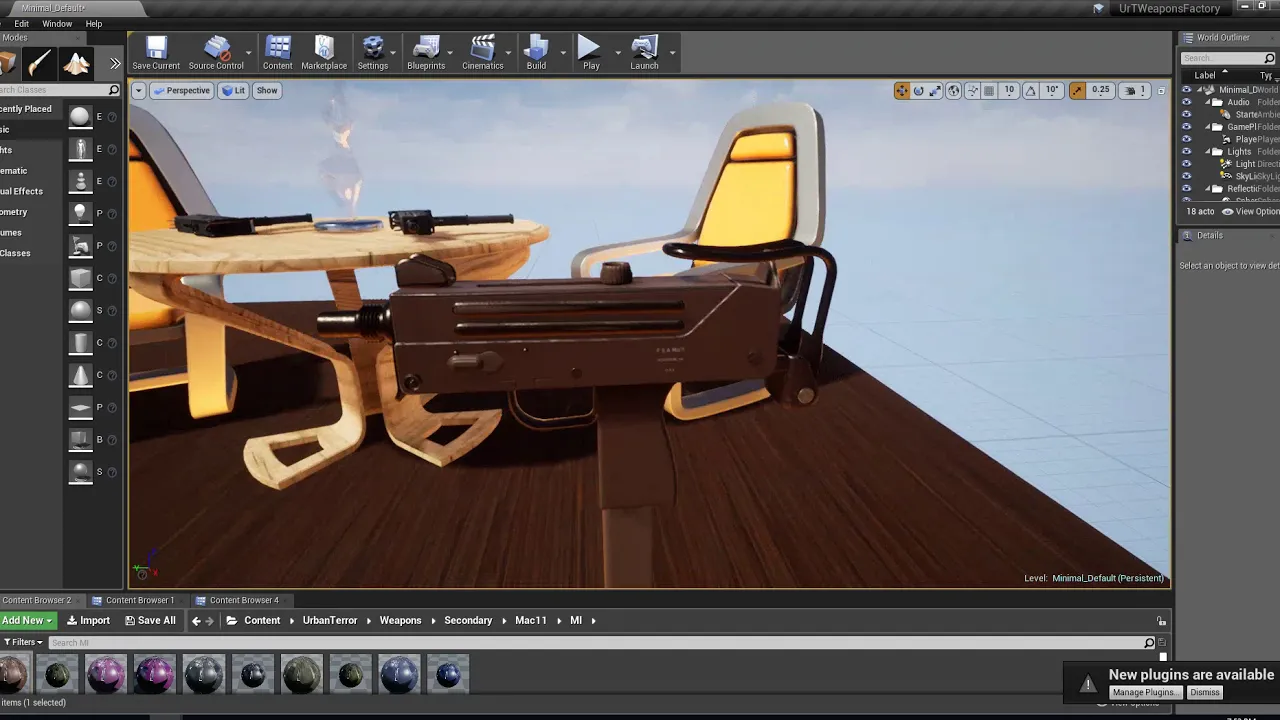Open grid snap value 10 dropdown
The image size is (1280, 720).
pos(1009,90)
